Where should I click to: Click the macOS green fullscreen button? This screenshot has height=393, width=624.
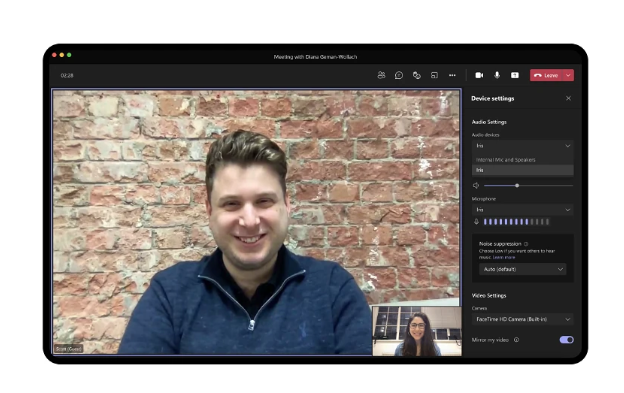[69, 55]
